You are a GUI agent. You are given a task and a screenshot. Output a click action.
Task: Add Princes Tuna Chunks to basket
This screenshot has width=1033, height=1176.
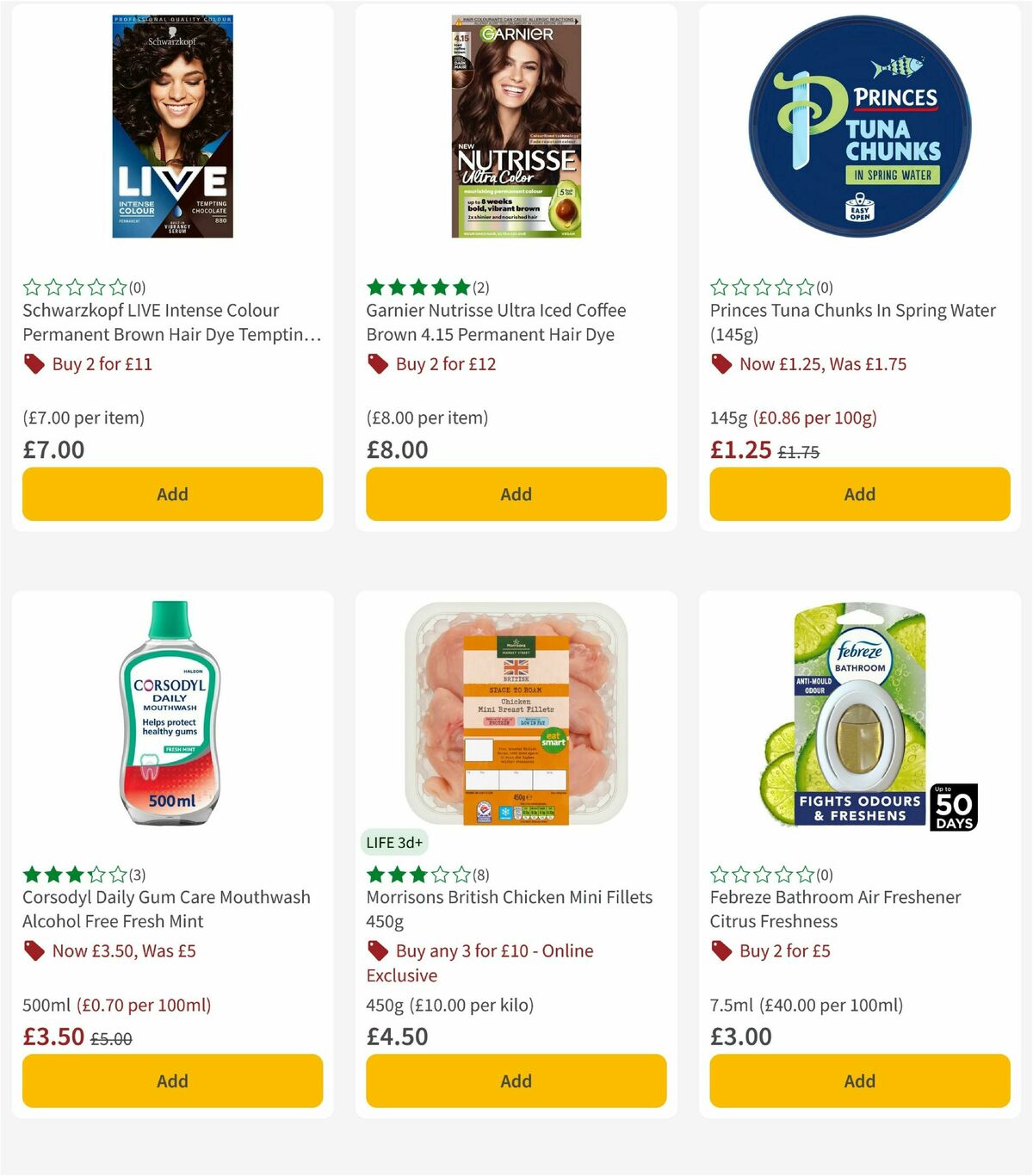coord(859,494)
